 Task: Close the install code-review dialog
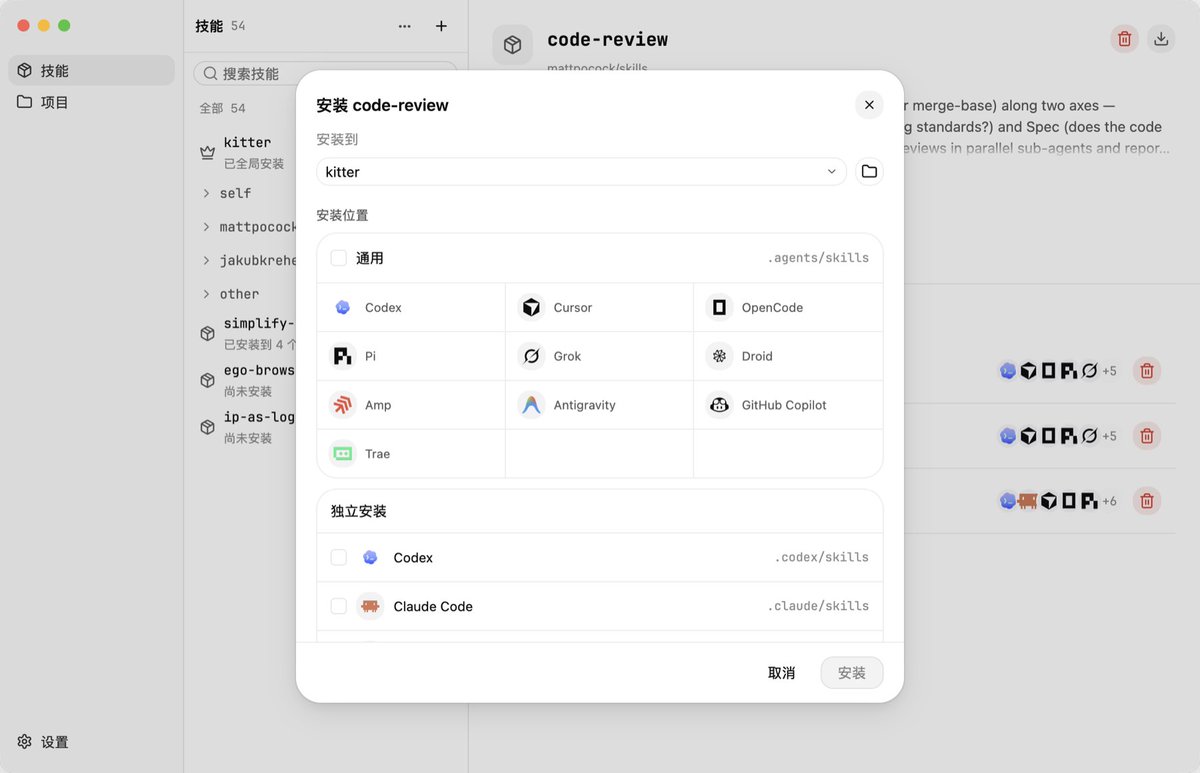click(869, 105)
